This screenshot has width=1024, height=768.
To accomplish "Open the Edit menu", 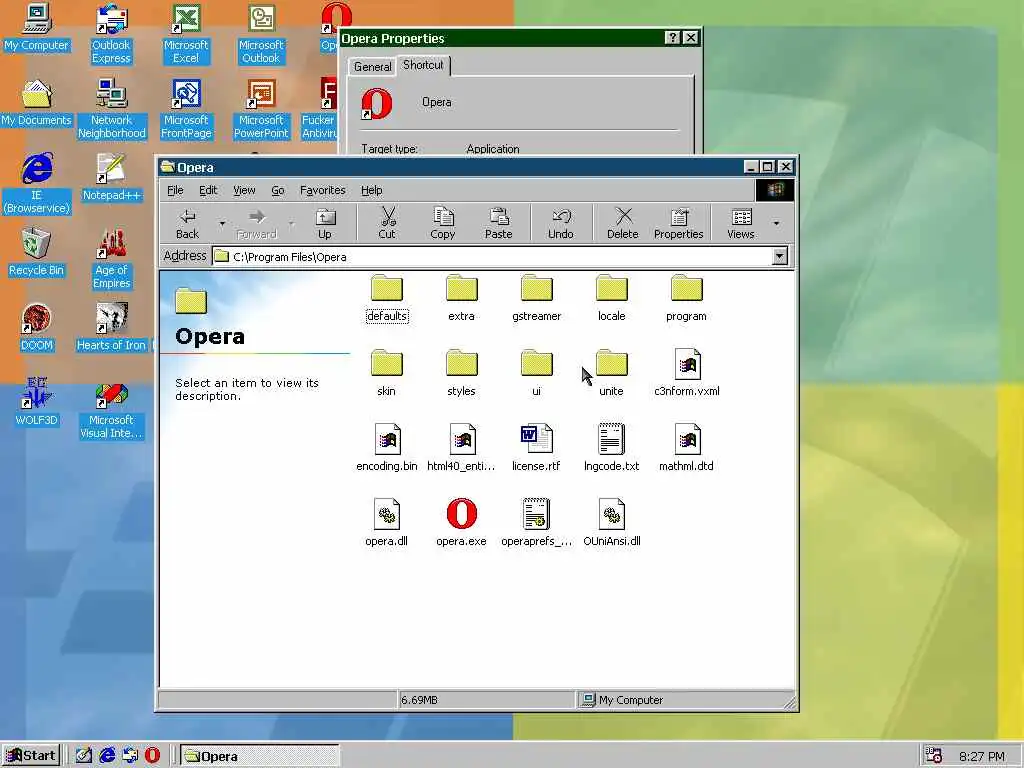I will pyautogui.click(x=208, y=190).
